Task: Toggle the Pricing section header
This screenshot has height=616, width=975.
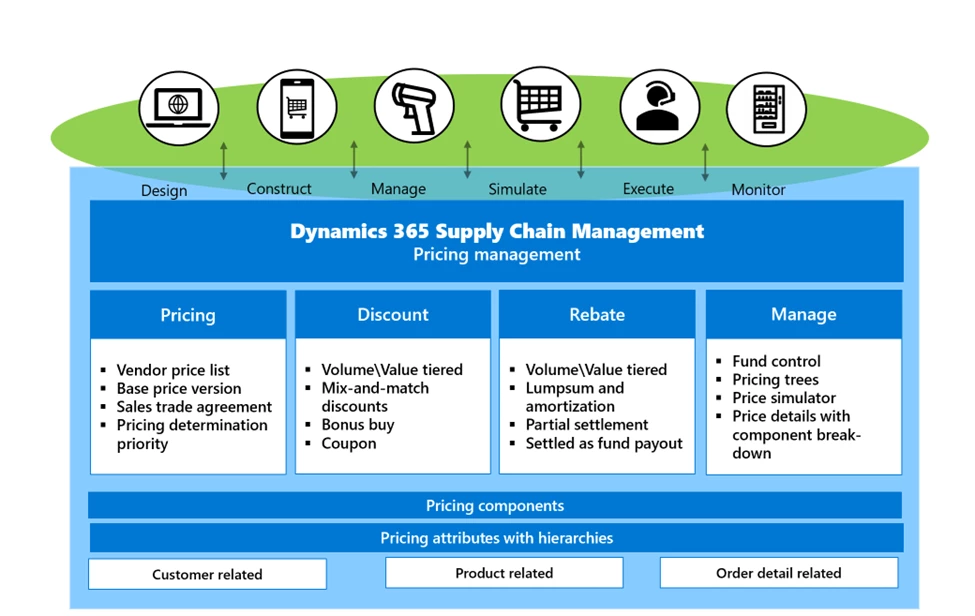Action: pos(188,314)
